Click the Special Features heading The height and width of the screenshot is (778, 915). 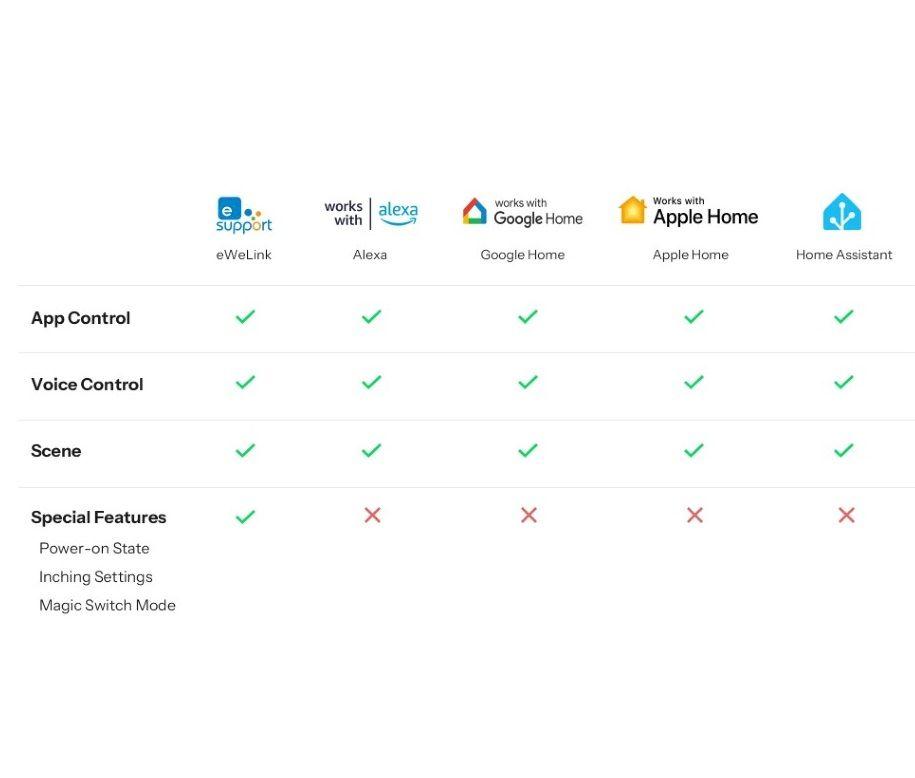[x=99, y=517]
